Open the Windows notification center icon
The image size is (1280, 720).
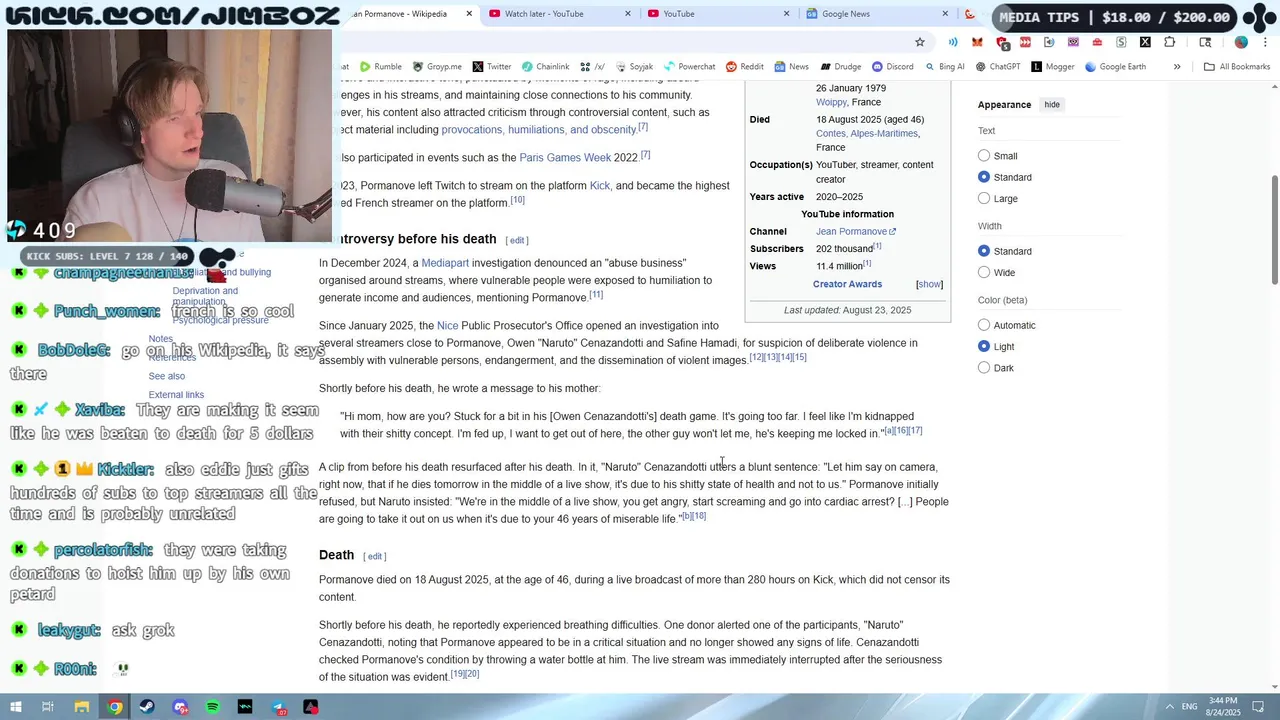[x=1259, y=707]
